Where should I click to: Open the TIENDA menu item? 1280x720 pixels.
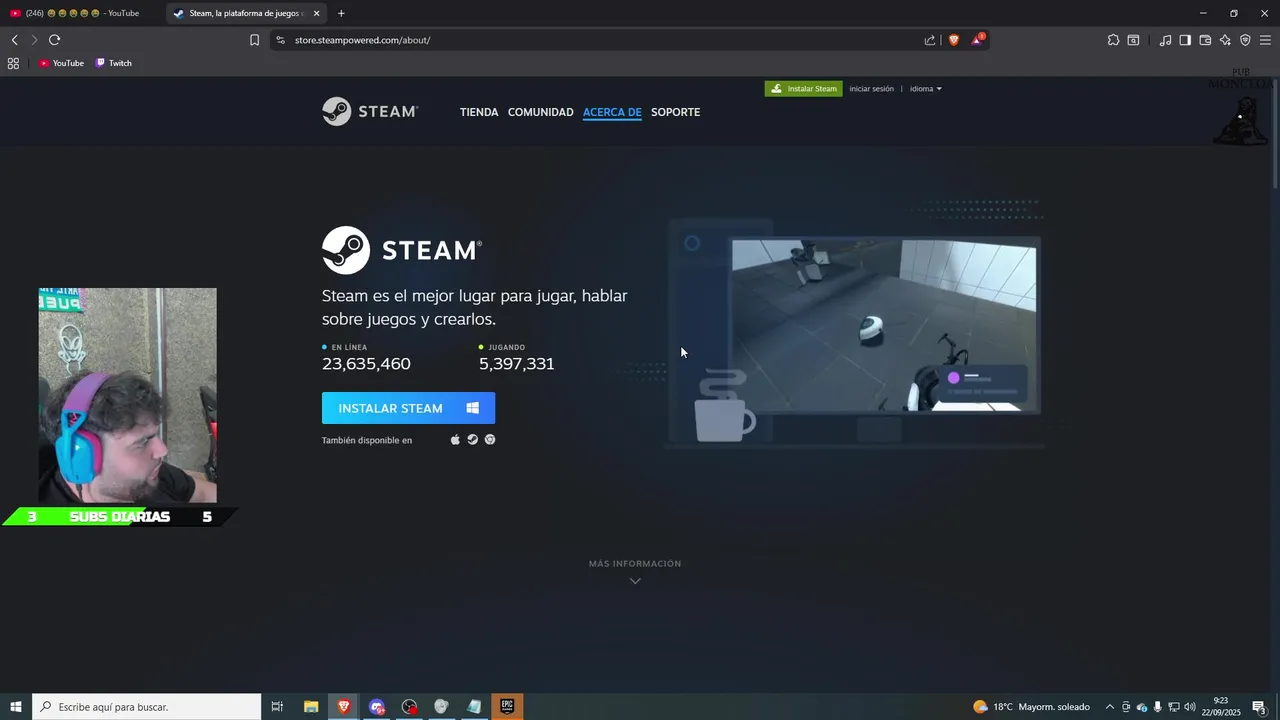coord(479,112)
